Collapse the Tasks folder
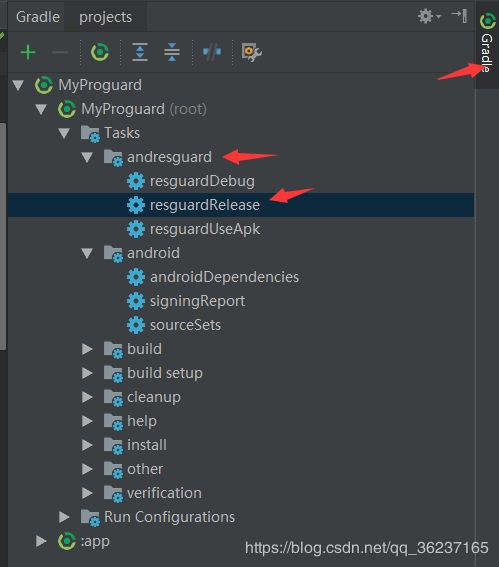The width and height of the screenshot is (499, 567). (x=64, y=133)
